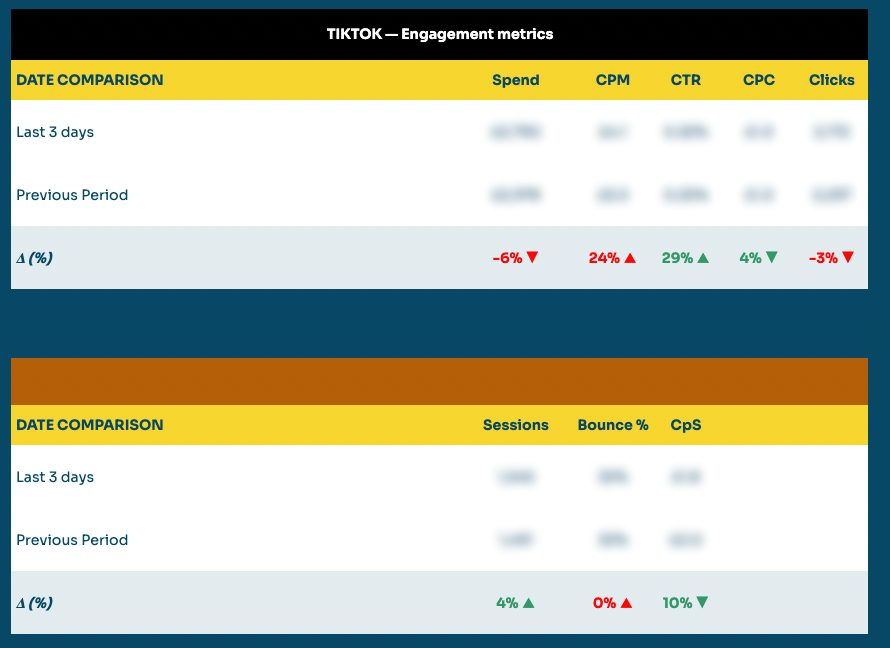Click the Spend column header
Viewport: 890px width, 648px height.
515,80
